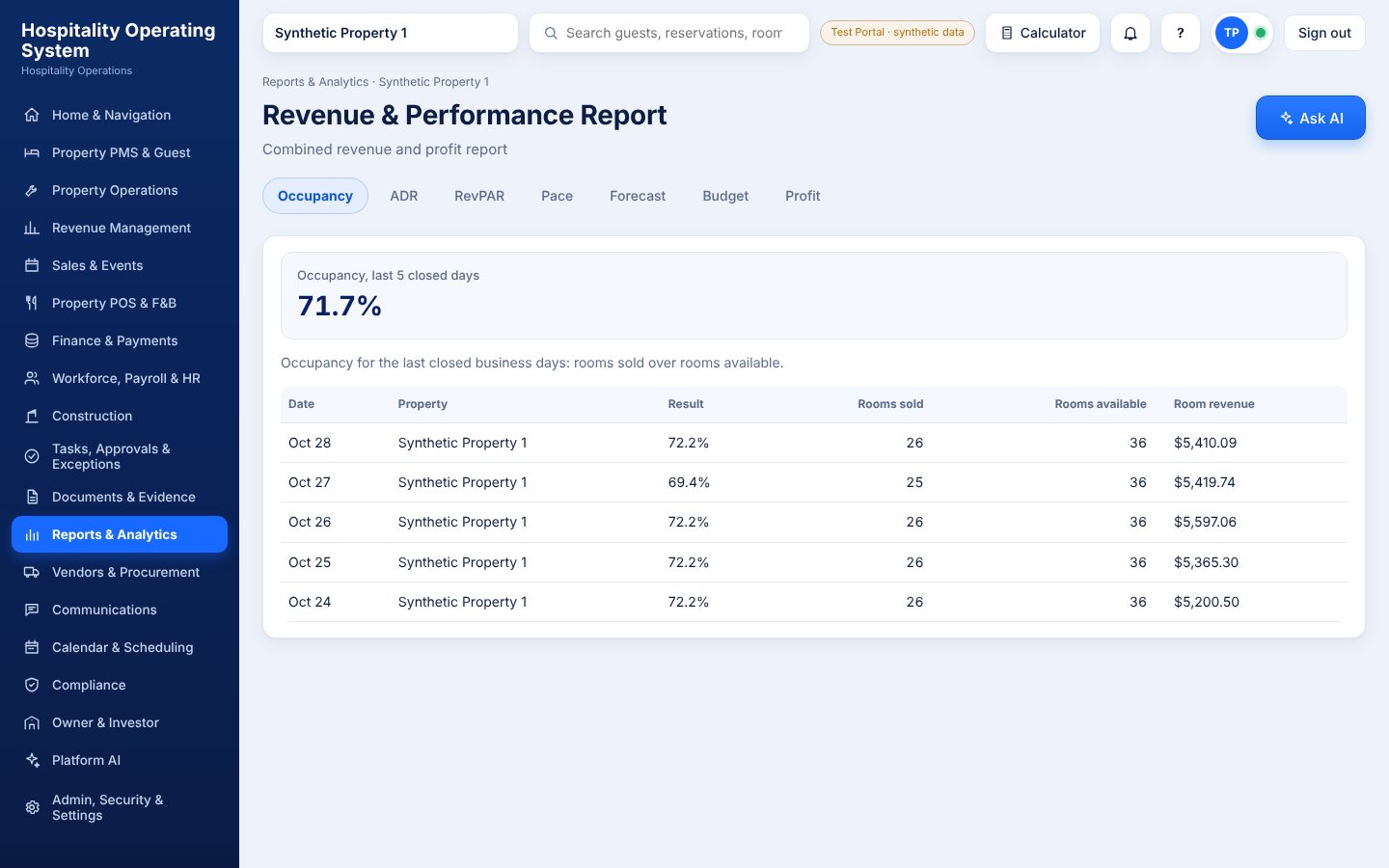Switch to the Profit tab
The image size is (1389, 868).
tap(803, 196)
